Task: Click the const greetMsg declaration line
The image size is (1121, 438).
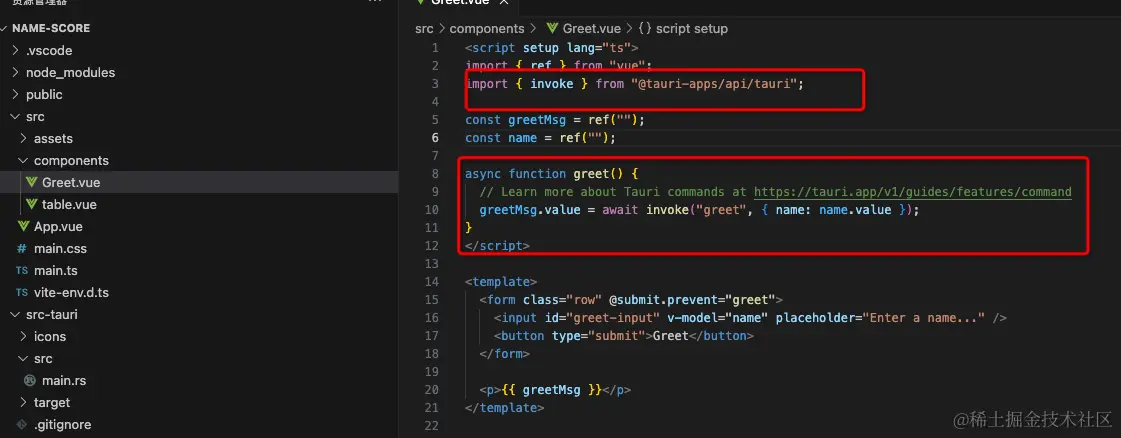Action: click(x=555, y=120)
